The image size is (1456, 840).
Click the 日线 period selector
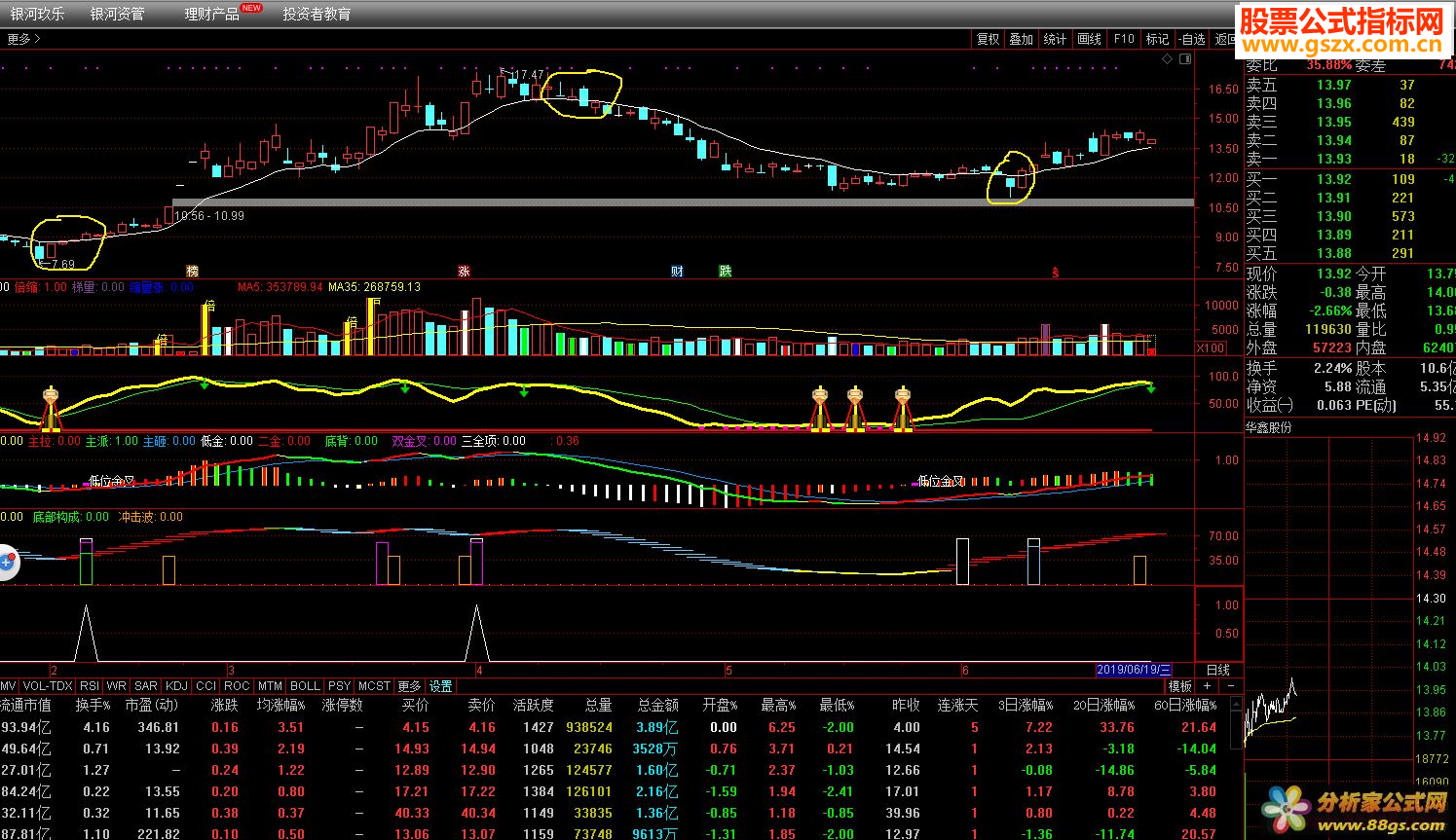click(x=1218, y=670)
